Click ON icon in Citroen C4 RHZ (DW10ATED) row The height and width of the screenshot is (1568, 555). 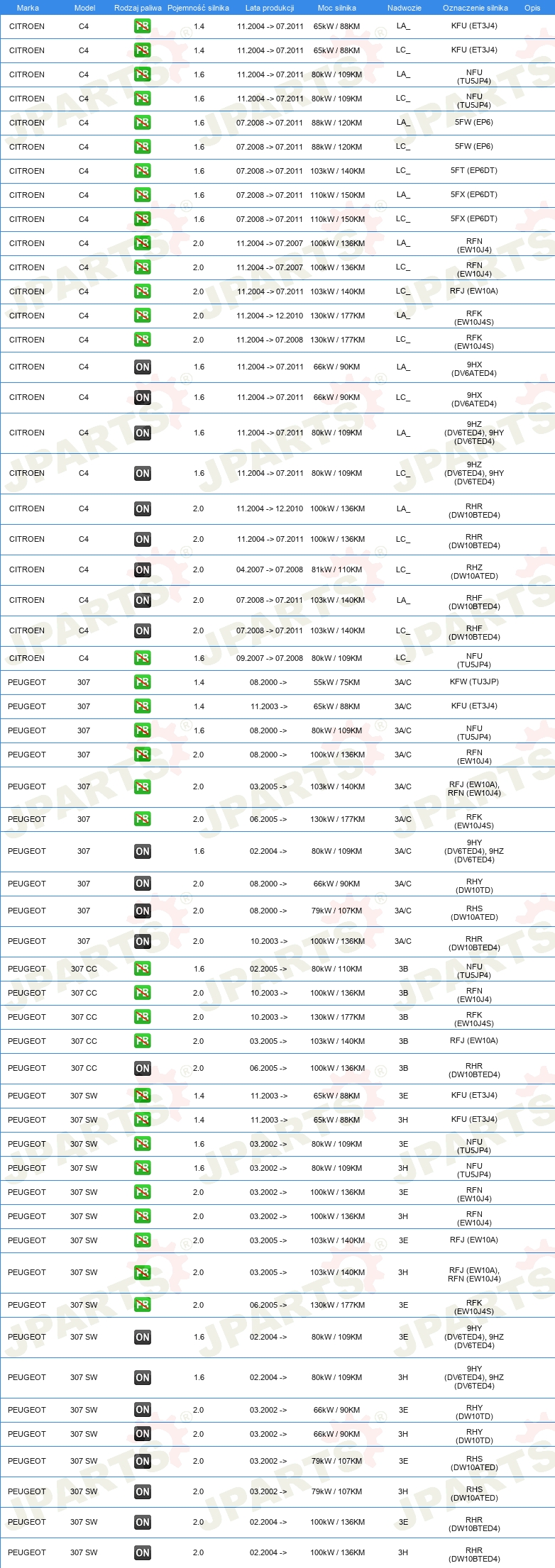[142, 570]
